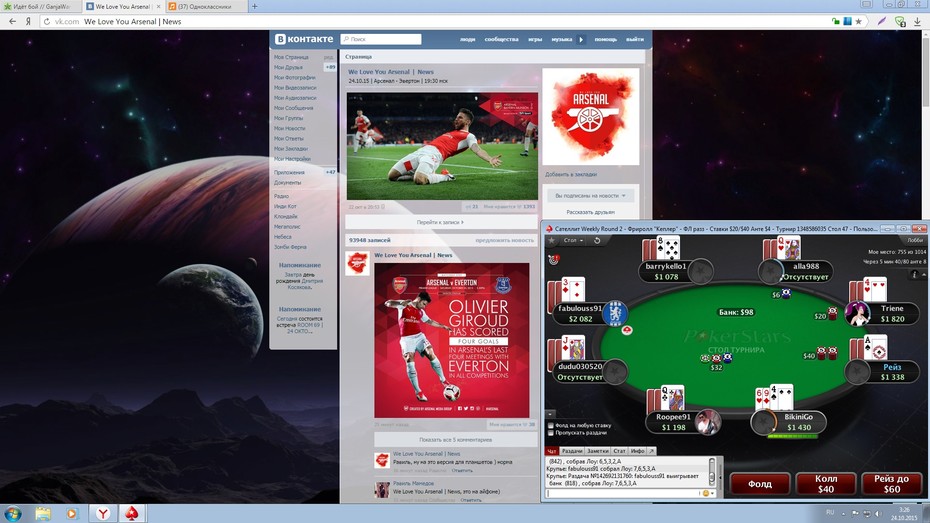Open 'Мои Сообщения' in VK sidebar
Image resolution: width=930 pixels, height=523 pixels.
[294, 108]
